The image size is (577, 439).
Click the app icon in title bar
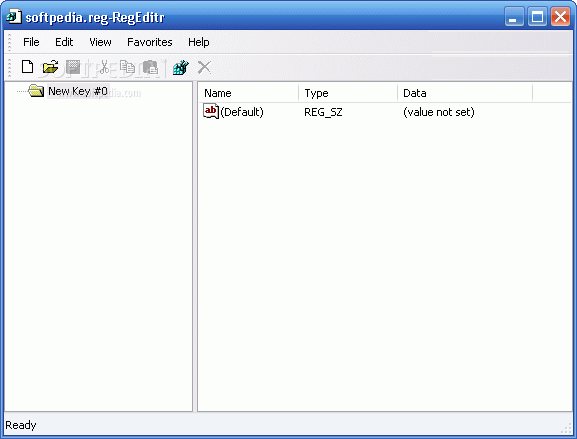14,17
